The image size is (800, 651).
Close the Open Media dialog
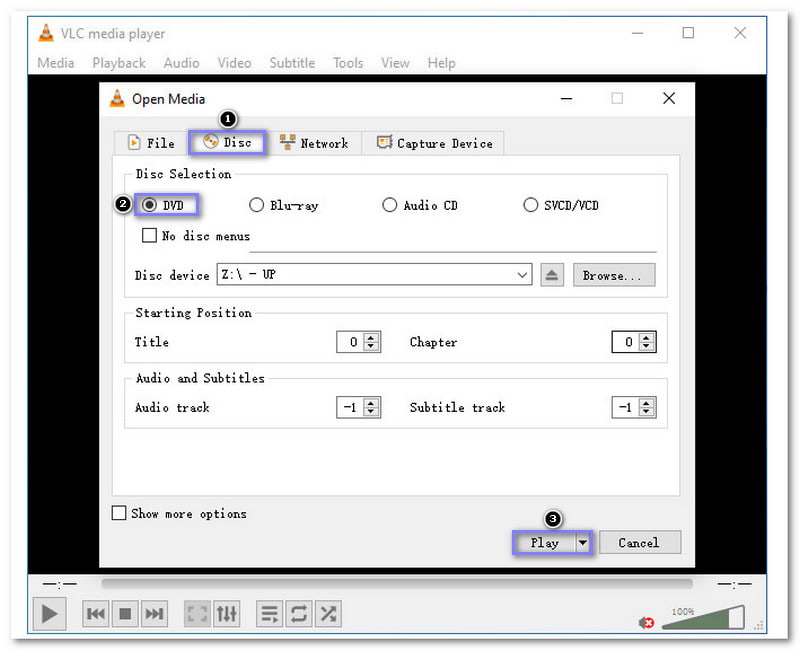click(x=669, y=98)
